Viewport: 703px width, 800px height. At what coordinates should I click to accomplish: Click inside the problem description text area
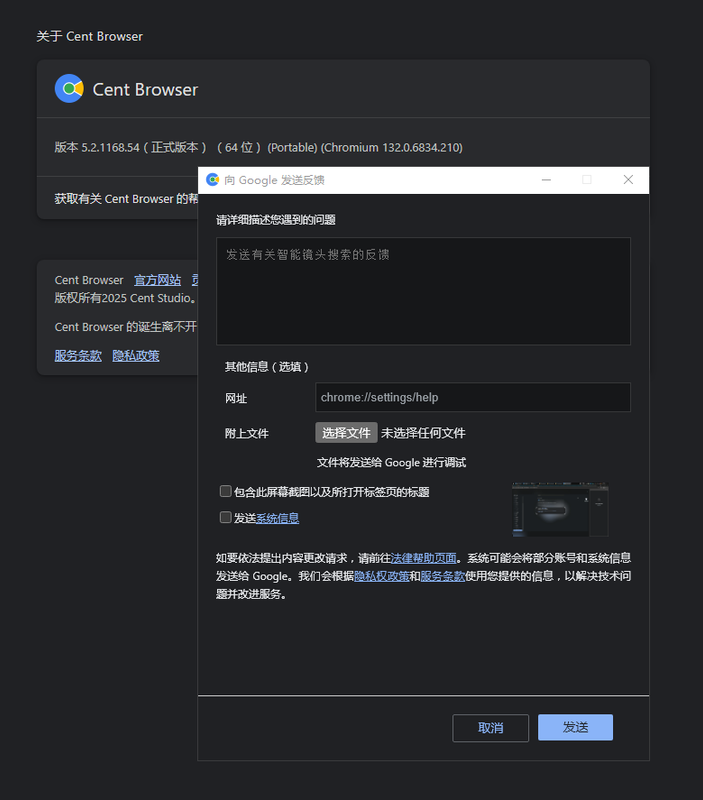coord(423,291)
